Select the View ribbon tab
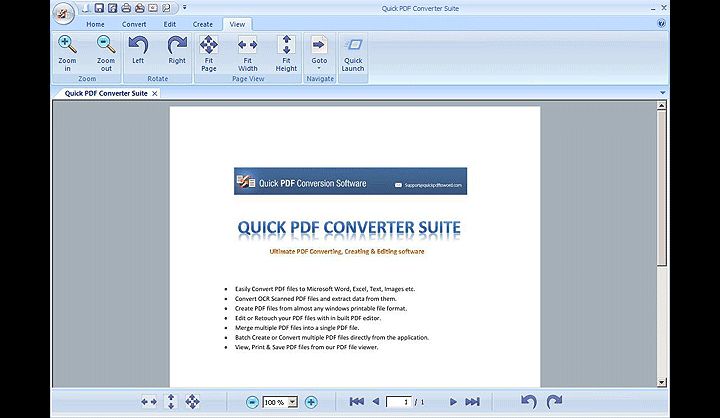 click(x=237, y=24)
